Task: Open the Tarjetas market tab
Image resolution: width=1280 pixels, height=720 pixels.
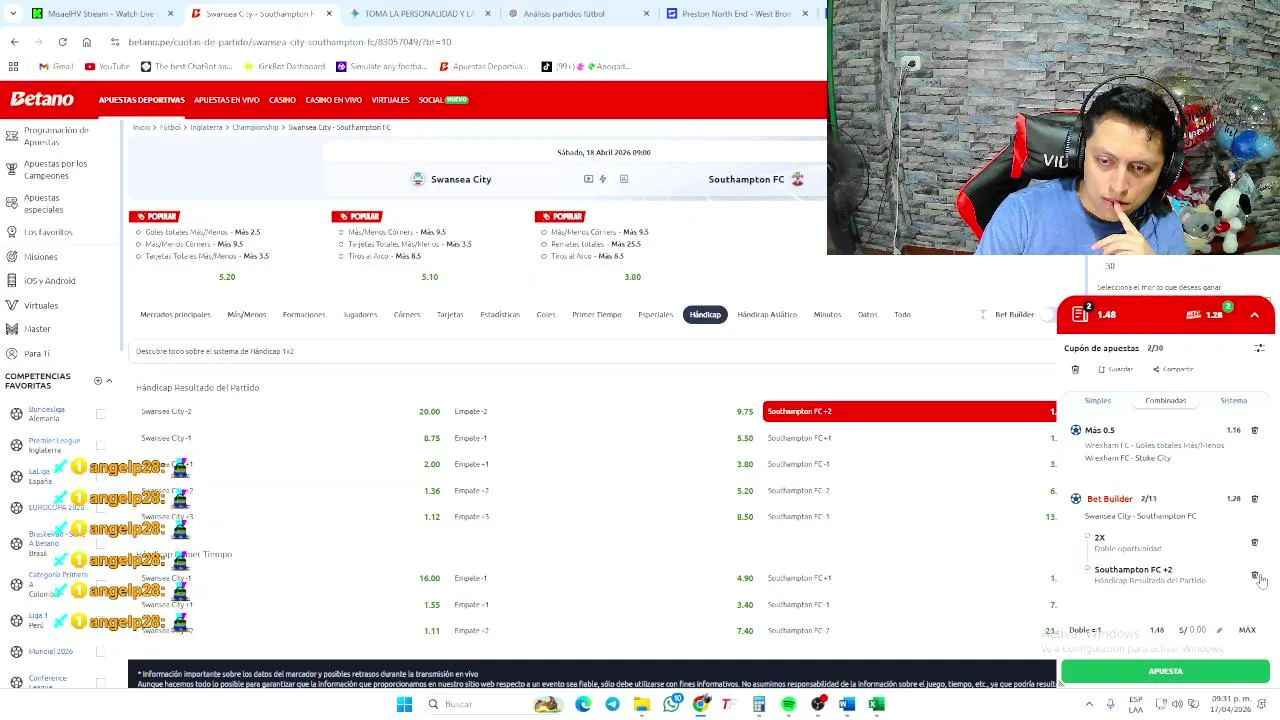Action: click(x=450, y=314)
